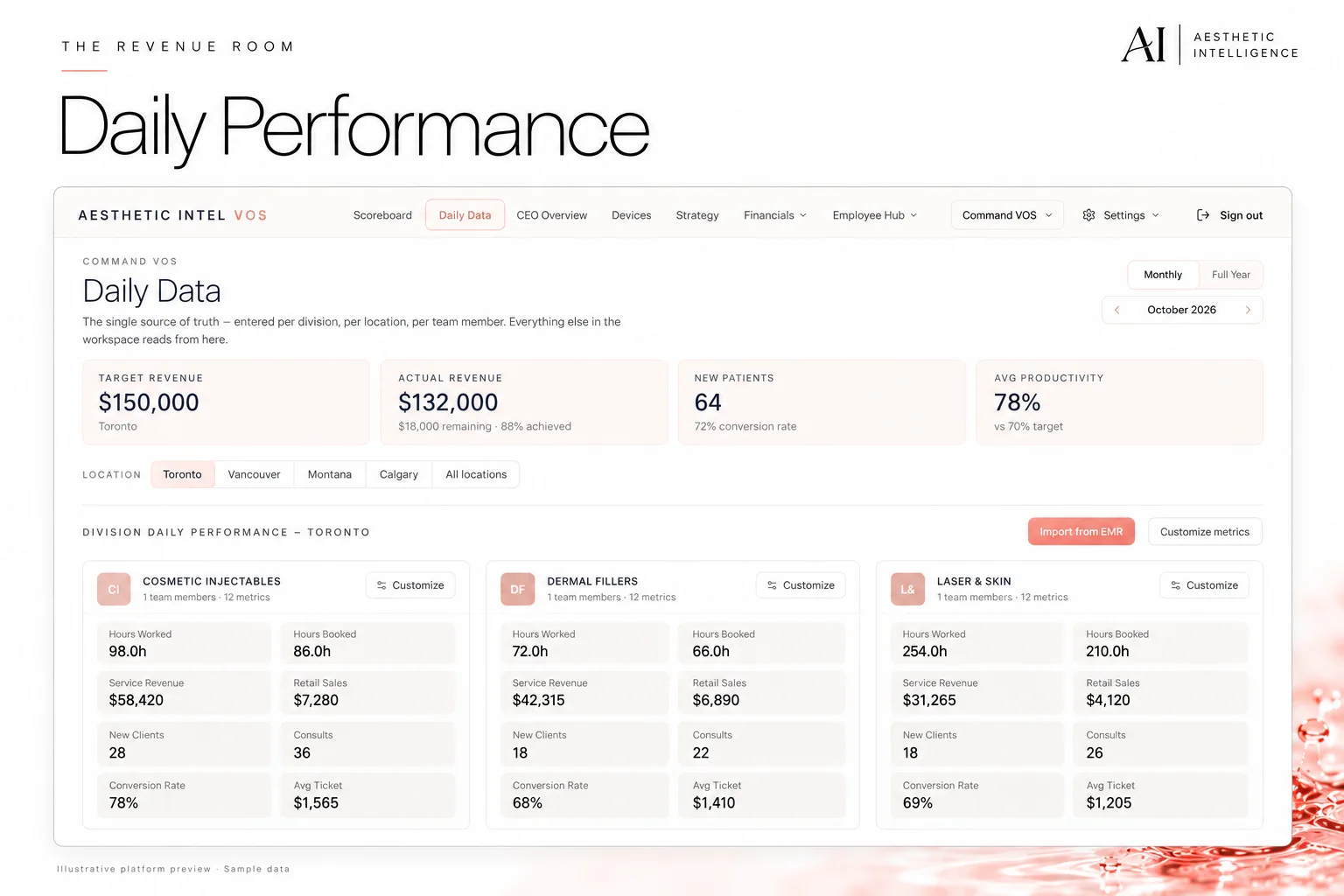Switch to Monthly view
This screenshot has height=896, width=1344.
(1163, 275)
